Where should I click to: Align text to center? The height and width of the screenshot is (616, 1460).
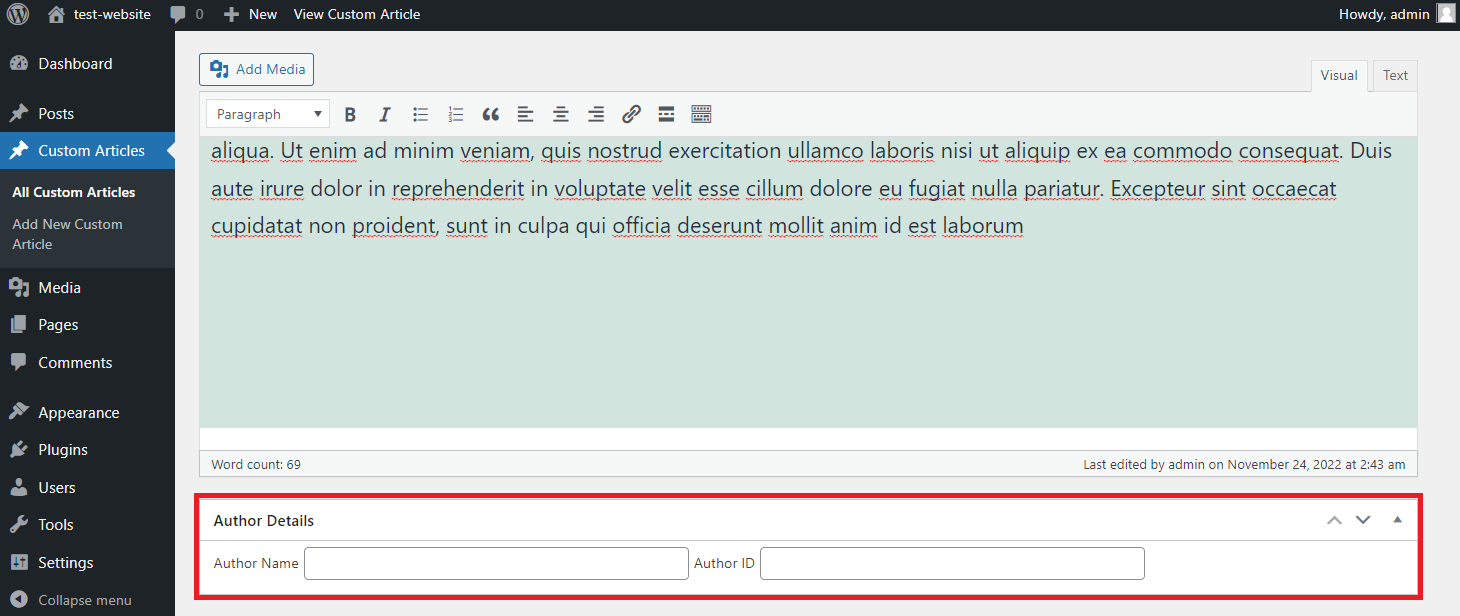pos(561,114)
